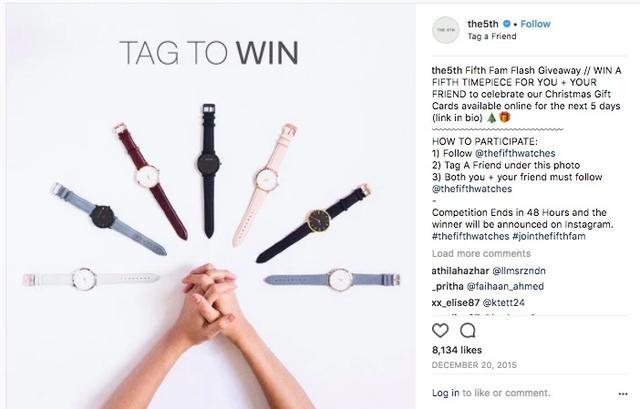The image size is (640, 409).
Task: Load more comments
Action: 481,253
